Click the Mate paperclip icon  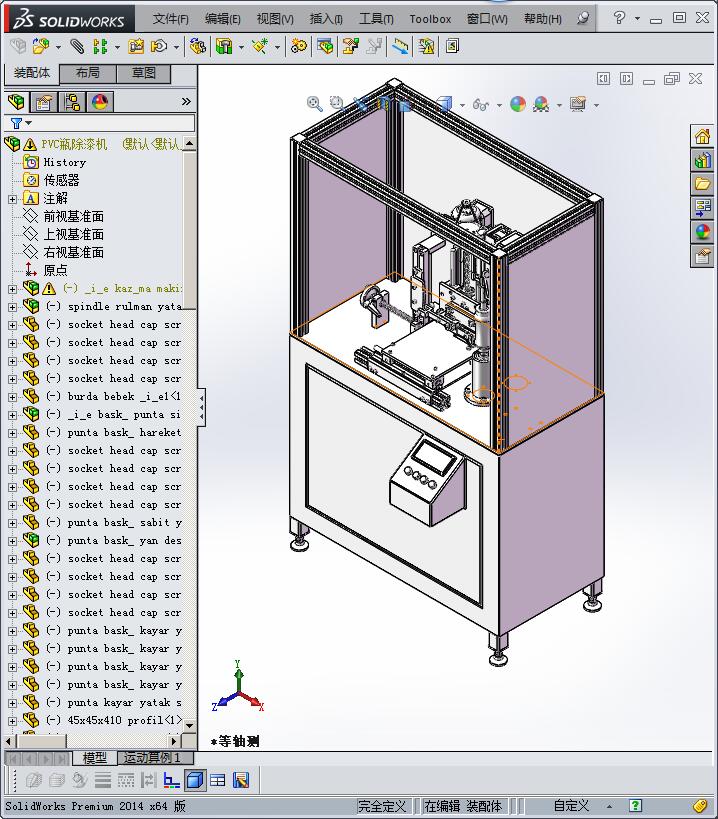77,46
